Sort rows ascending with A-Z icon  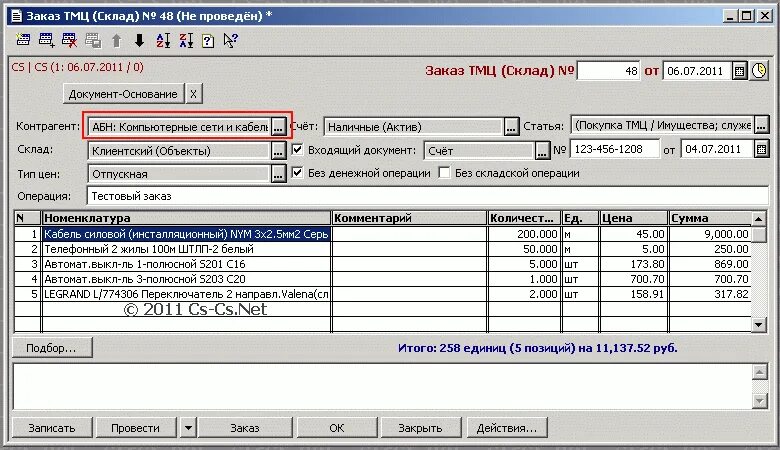163,40
